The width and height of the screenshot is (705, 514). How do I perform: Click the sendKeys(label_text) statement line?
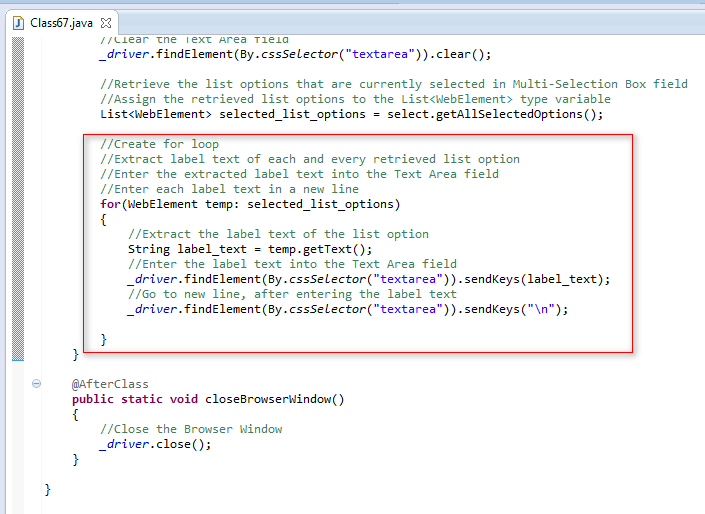coord(369,279)
